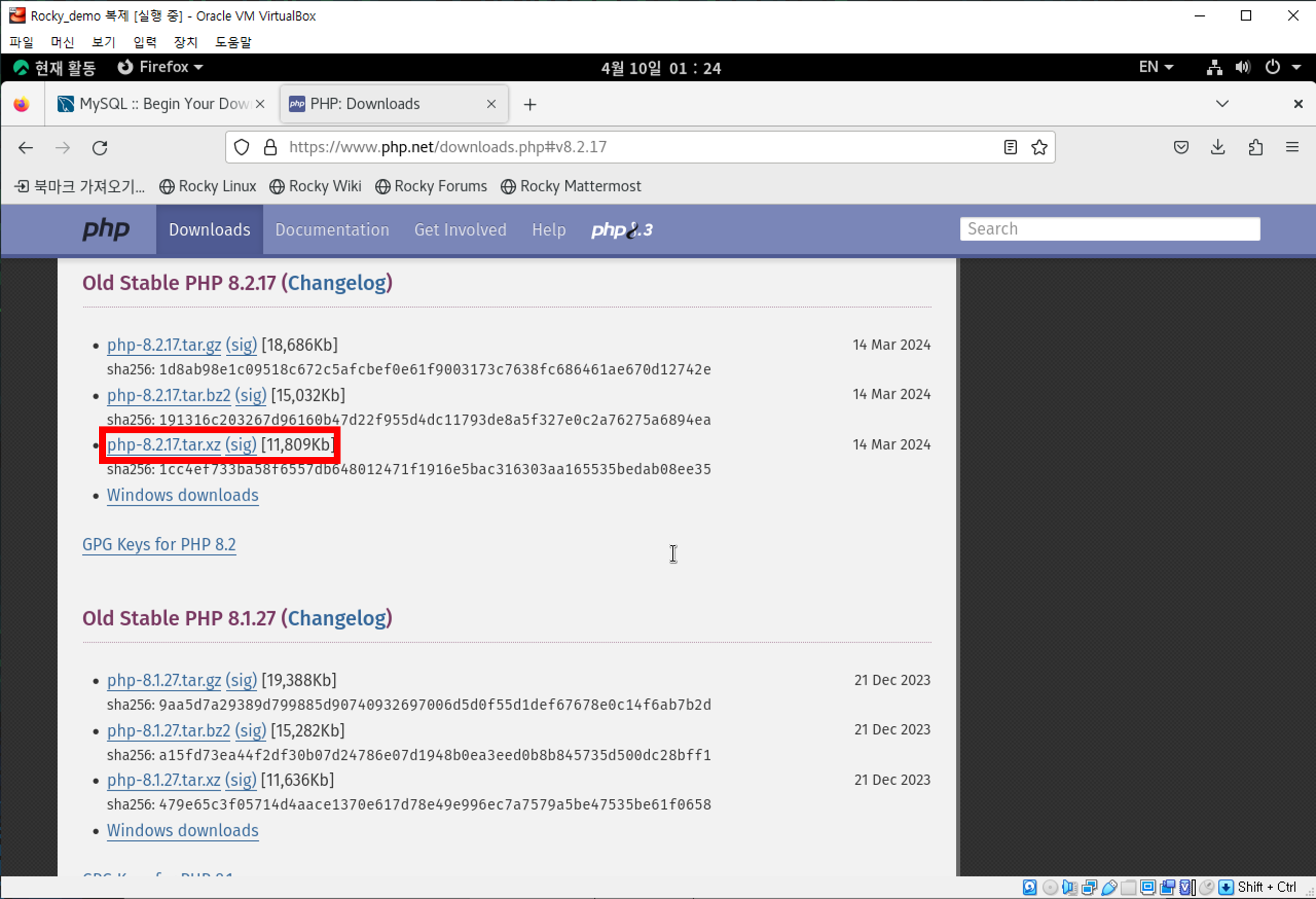
Task: Bookmark this page with star icon
Action: point(1039,147)
